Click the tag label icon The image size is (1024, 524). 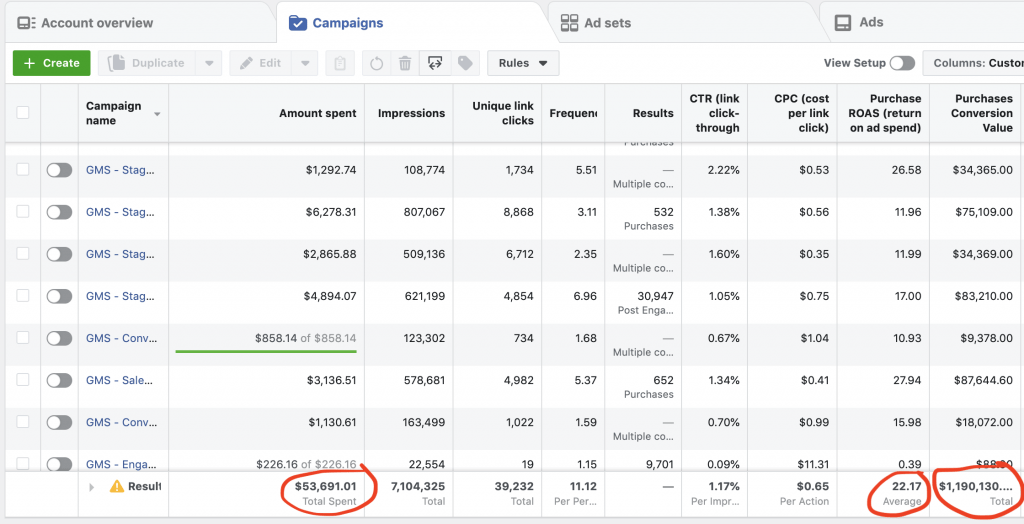(465, 63)
